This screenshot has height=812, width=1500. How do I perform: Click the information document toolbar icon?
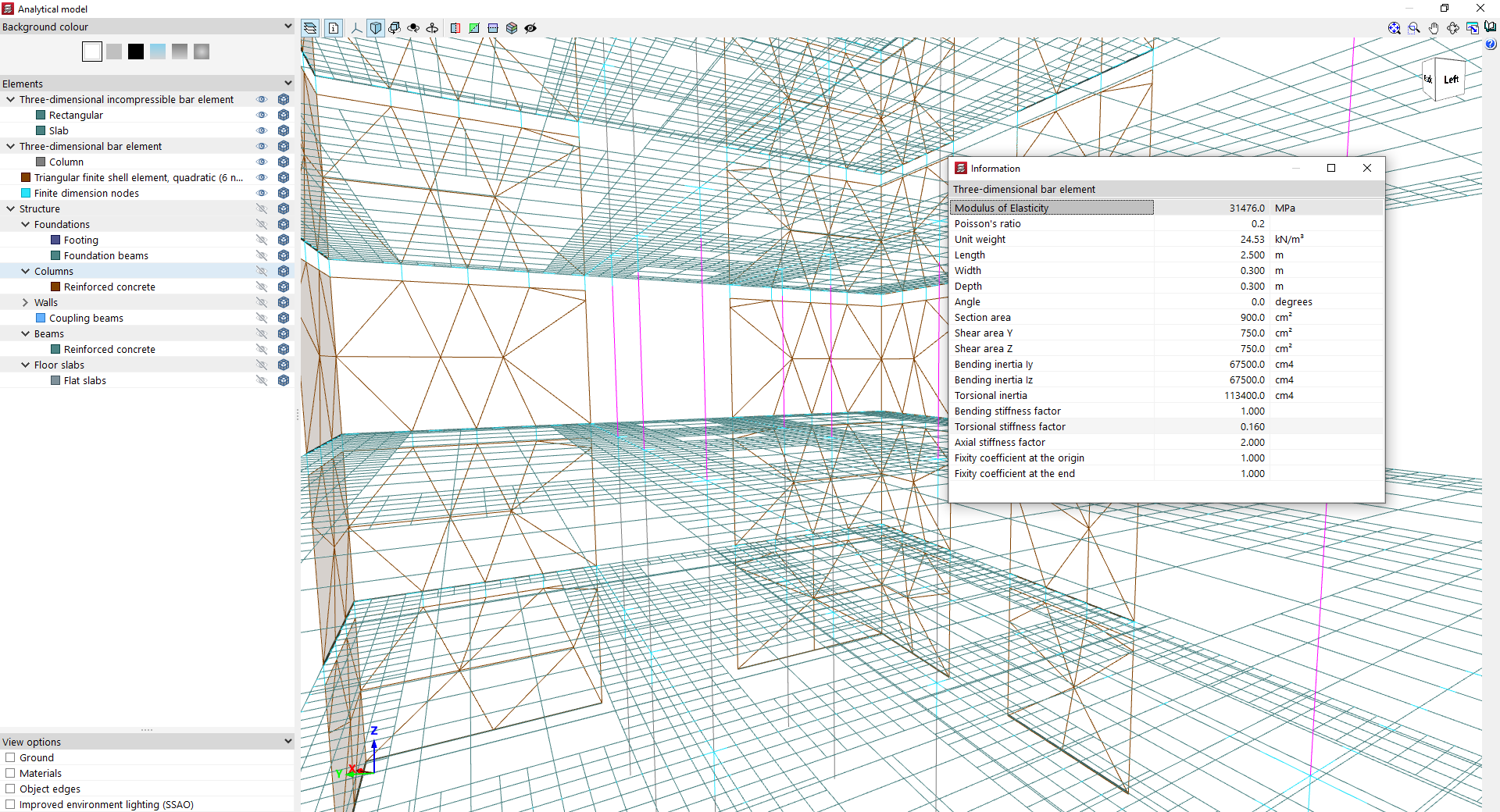point(334,28)
